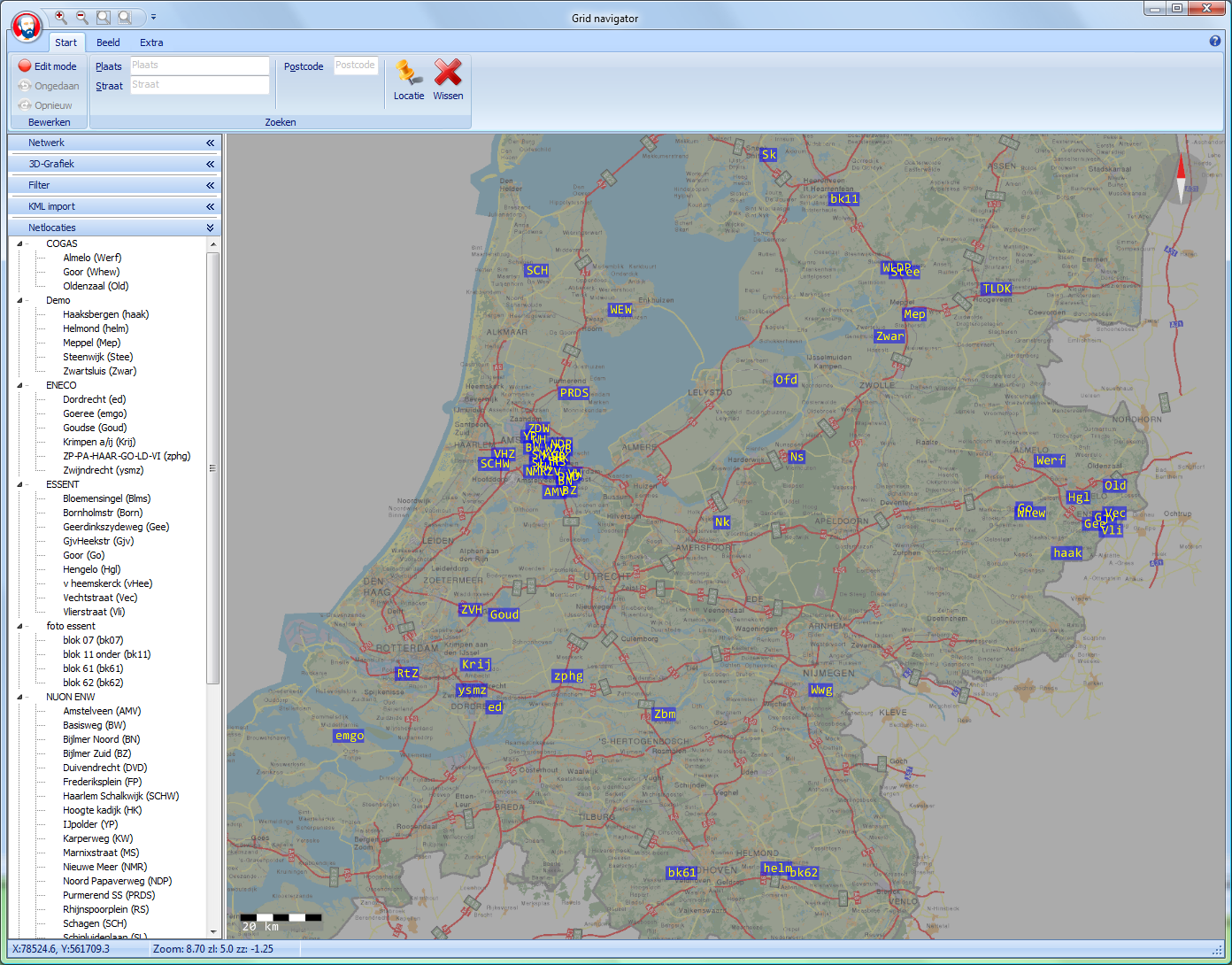Image resolution: width=1232 pixels, height=965 pixels.
Task: Click the Netlocaties list vertical scrollbar
Action: tap(212, 467)
